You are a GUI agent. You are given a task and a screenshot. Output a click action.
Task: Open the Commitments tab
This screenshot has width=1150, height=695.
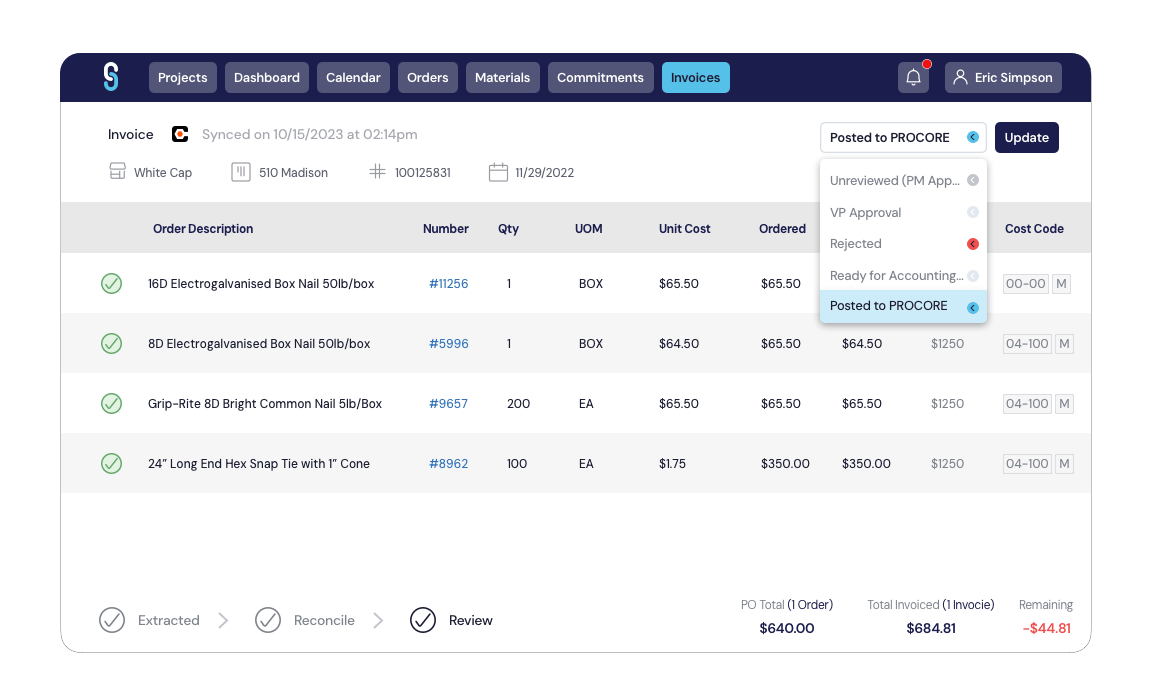[x=600, y=77]
